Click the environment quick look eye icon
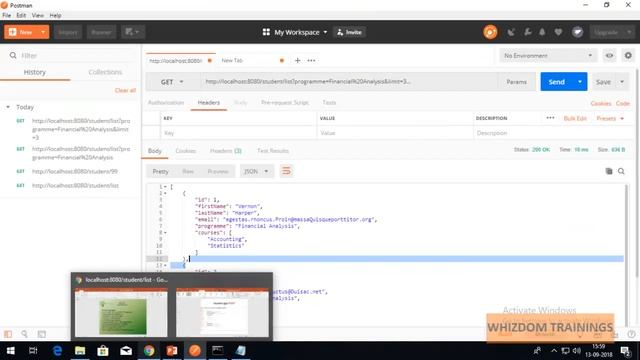 pos(609,56)
